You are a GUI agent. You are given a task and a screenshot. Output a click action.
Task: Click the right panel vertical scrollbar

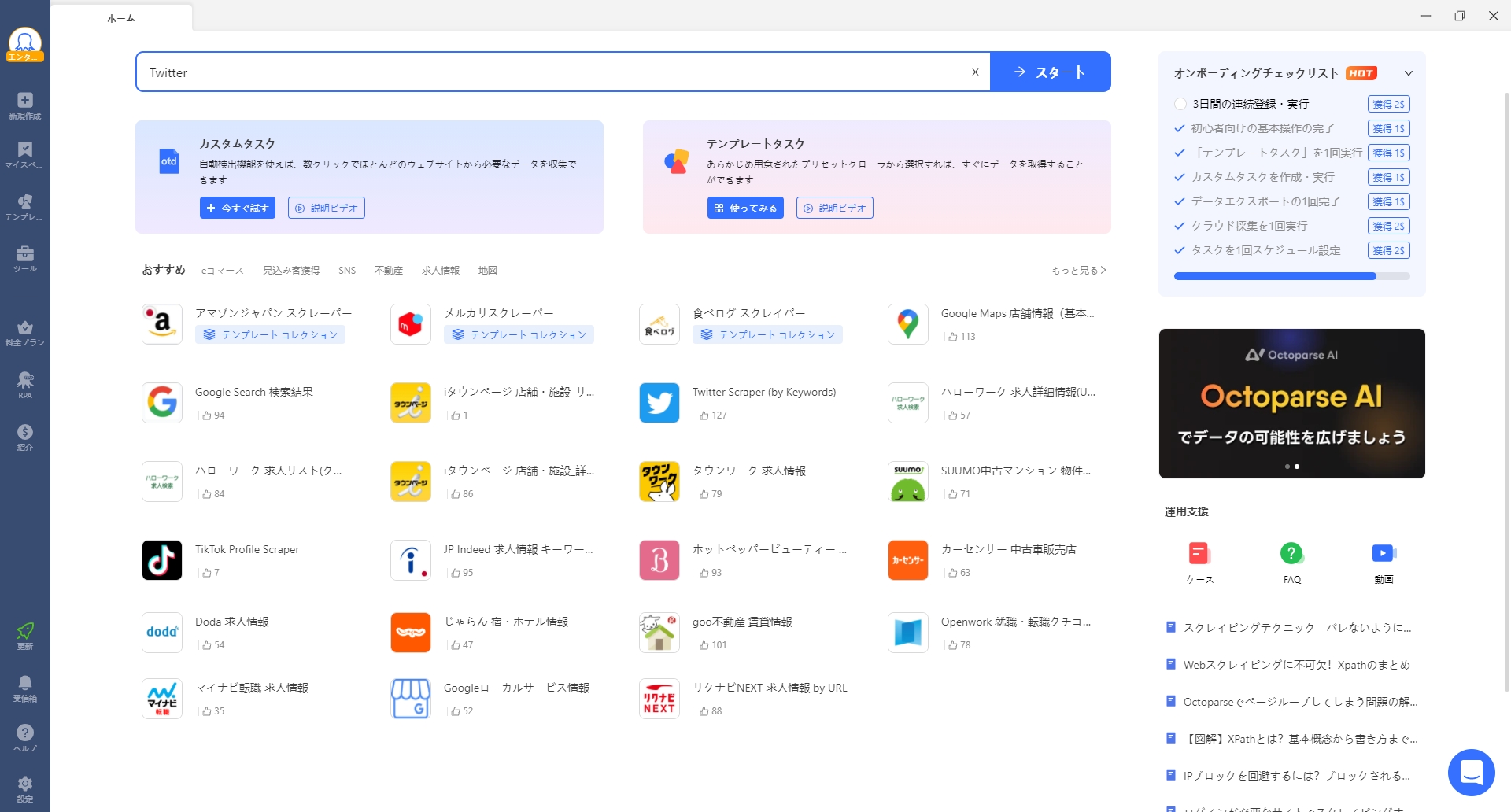[1507, 393]
